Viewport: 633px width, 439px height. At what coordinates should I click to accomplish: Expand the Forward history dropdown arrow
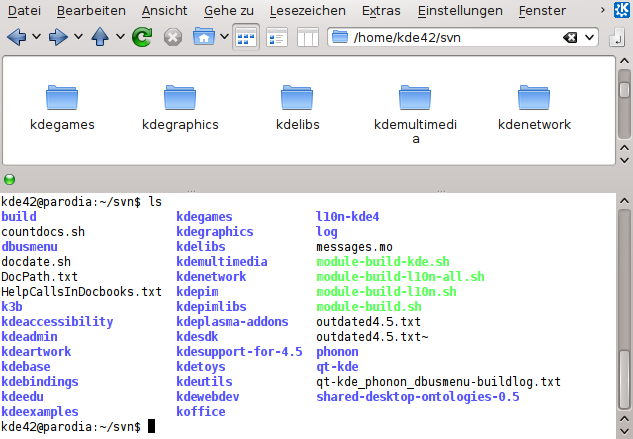(x=77, y=38)
